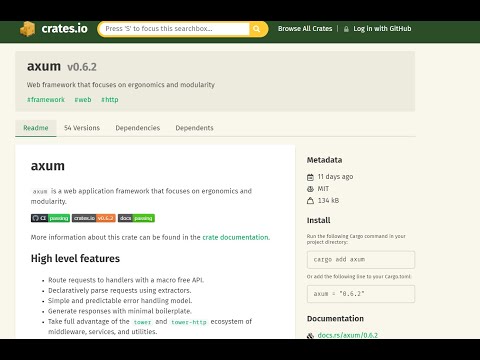
Task: Click "Route requests to handlers" bullet
Action: (x=126, y=280)
